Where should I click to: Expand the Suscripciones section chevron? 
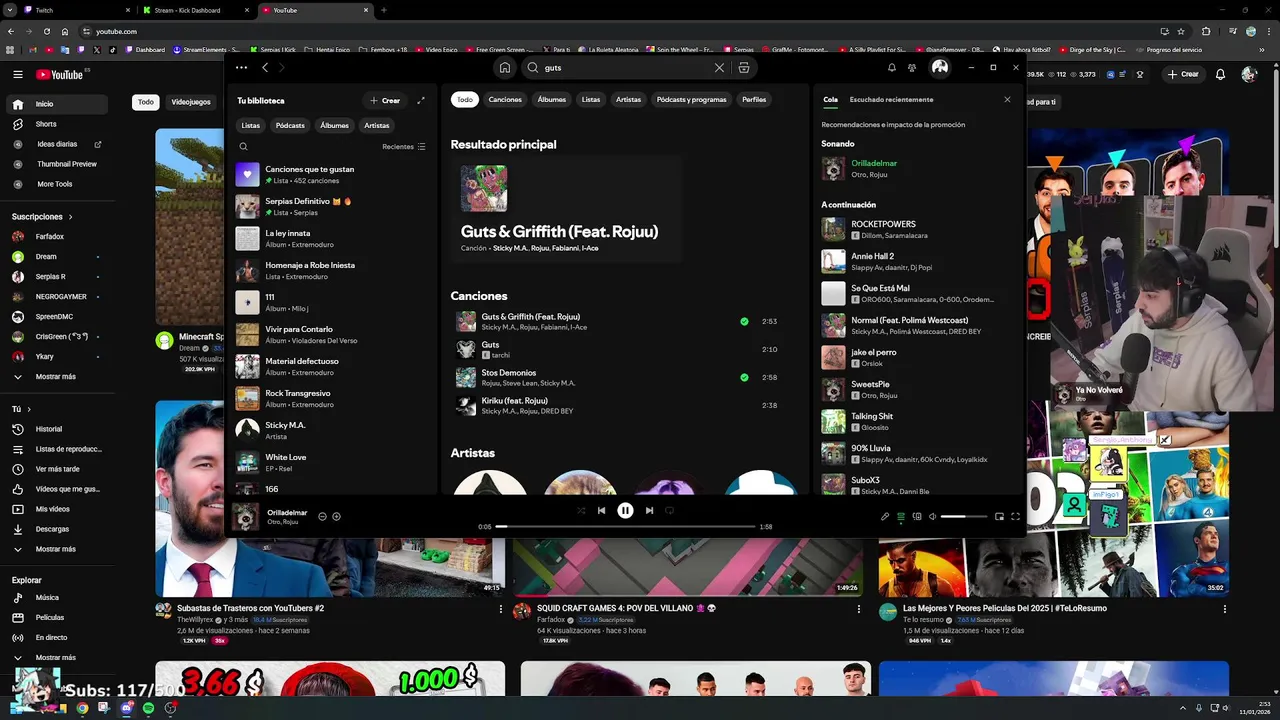coord(71,217)
